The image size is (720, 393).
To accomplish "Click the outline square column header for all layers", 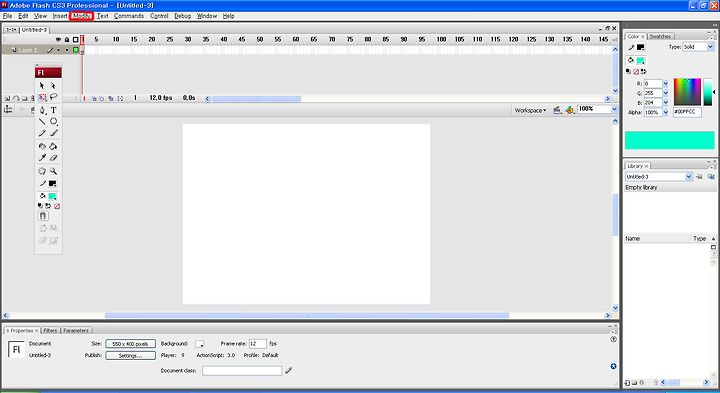I will (x=76, y=40).
